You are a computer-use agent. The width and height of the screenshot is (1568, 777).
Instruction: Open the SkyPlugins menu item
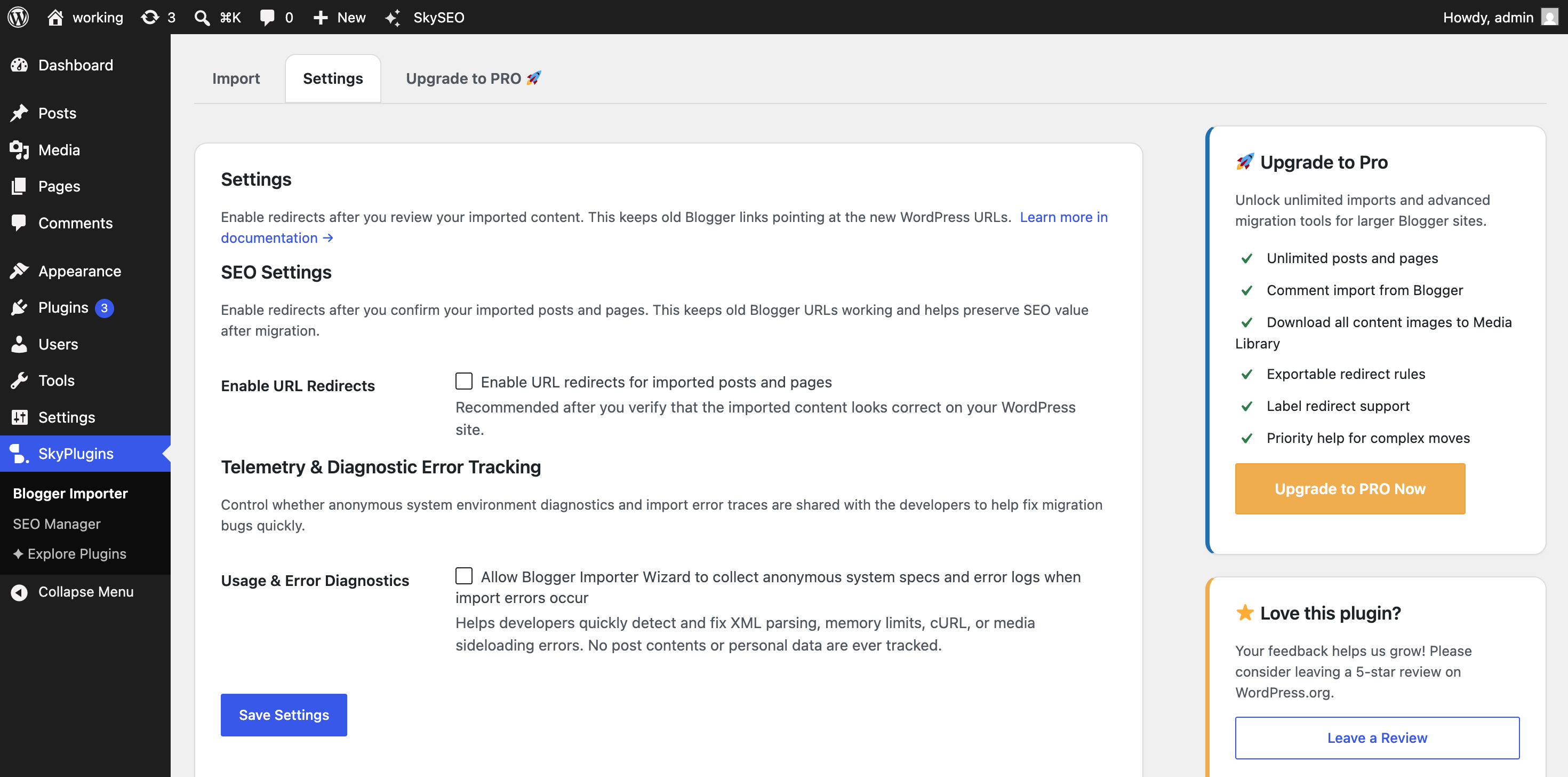(85, 453)
